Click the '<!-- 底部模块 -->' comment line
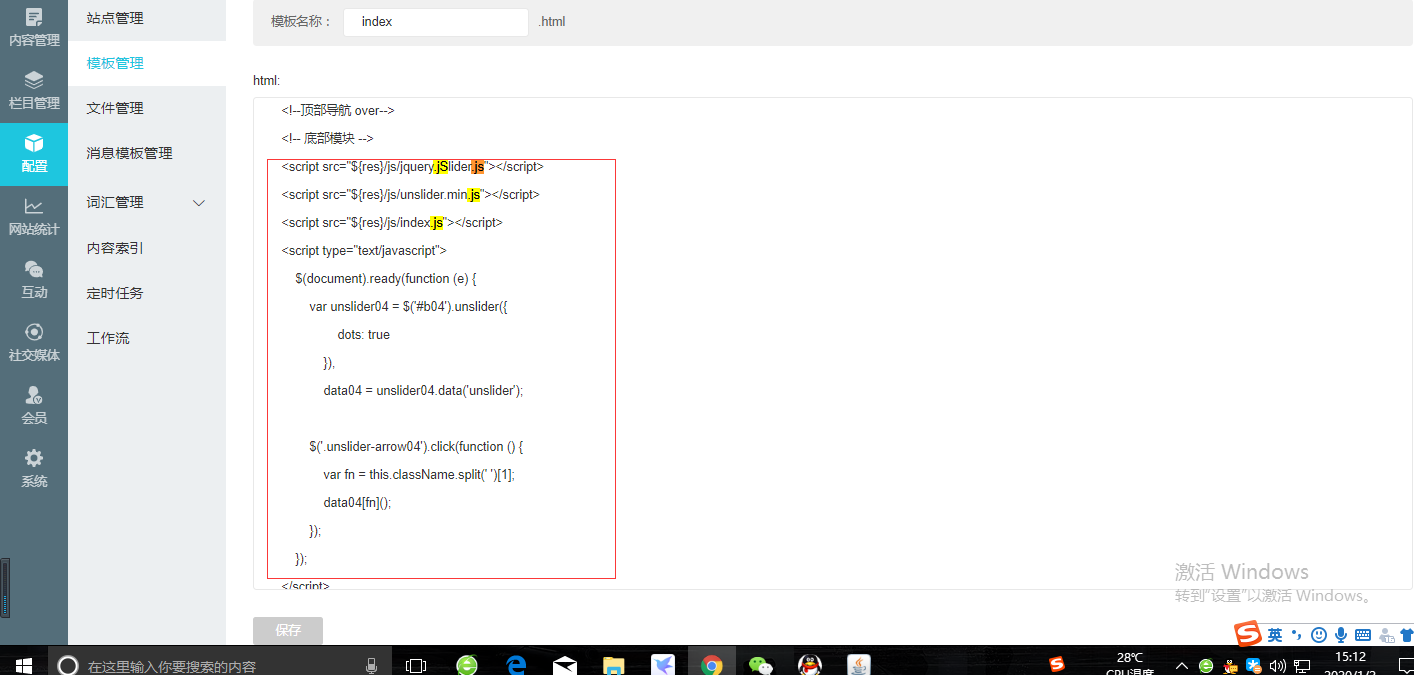Screen dimensions: 1414x675 [x=328, y=139]
